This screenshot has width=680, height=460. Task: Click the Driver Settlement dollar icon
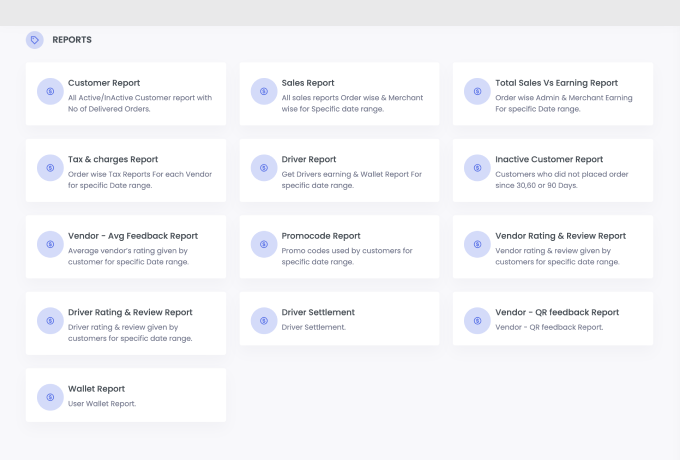tap(264, 321)
